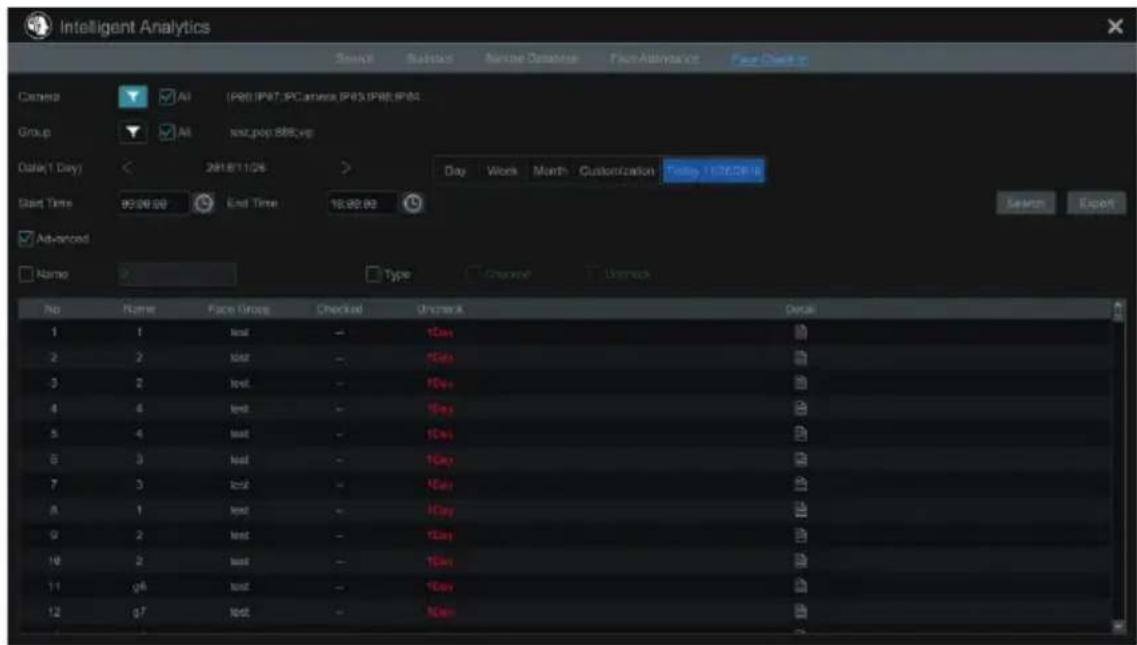Uncheck the Group All checkbox
Image resolution: width=1137 pixels, height=645 pixels.
[x=167, y=132]
